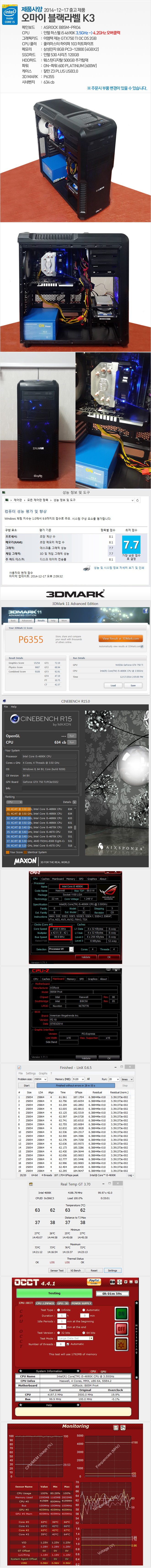The width and height of the screenshot is (151, 1568).
Task: Click the Save button in 3DMark 11
Action: [x=133, y=685]
